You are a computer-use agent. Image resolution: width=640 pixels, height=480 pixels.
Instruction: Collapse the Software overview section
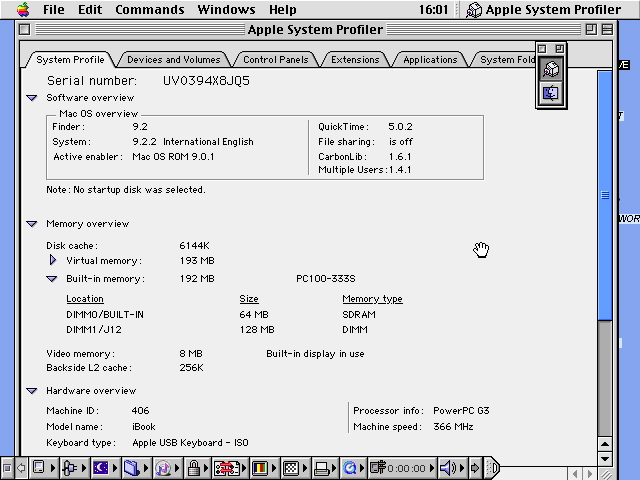point(32,98)
